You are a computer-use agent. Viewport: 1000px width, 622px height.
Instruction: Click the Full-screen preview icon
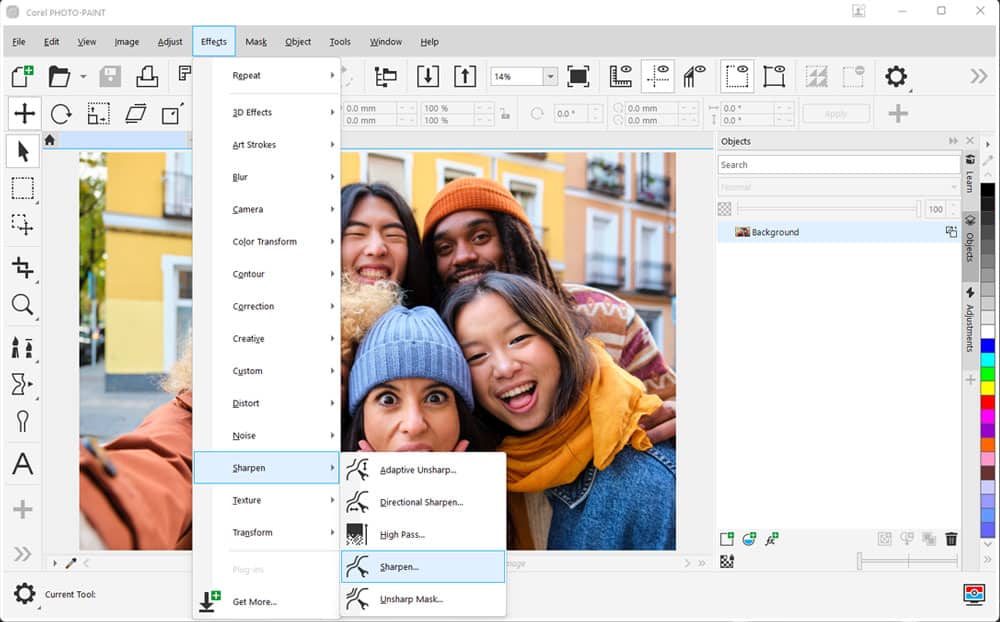tap(578, 76)
